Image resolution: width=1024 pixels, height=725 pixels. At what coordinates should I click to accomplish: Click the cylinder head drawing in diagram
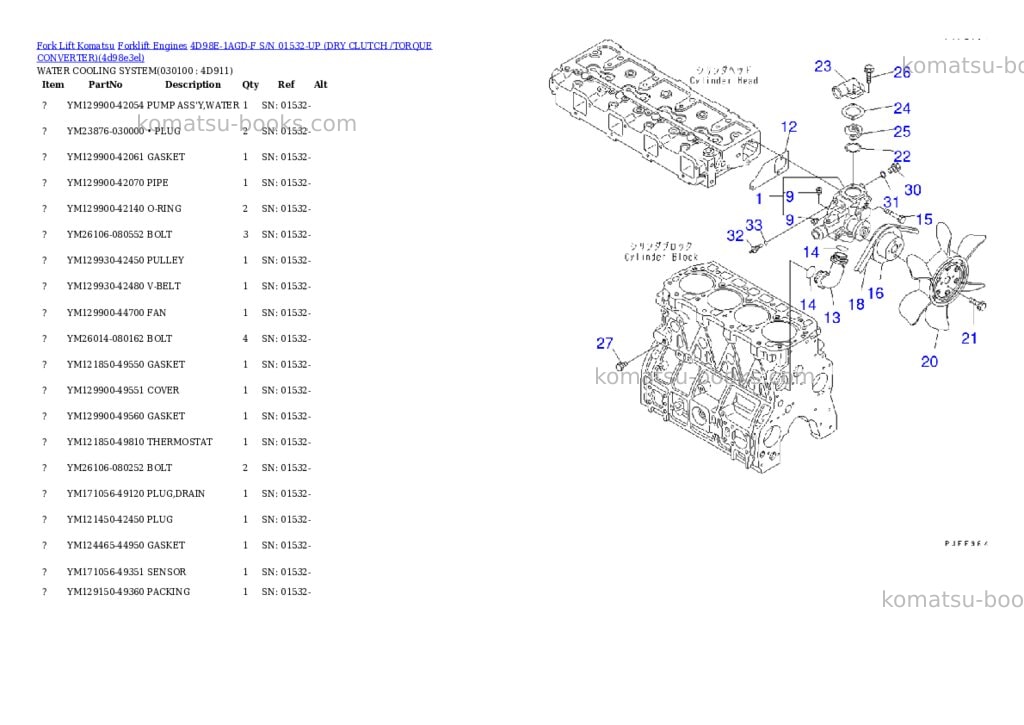tap(655, 112)
